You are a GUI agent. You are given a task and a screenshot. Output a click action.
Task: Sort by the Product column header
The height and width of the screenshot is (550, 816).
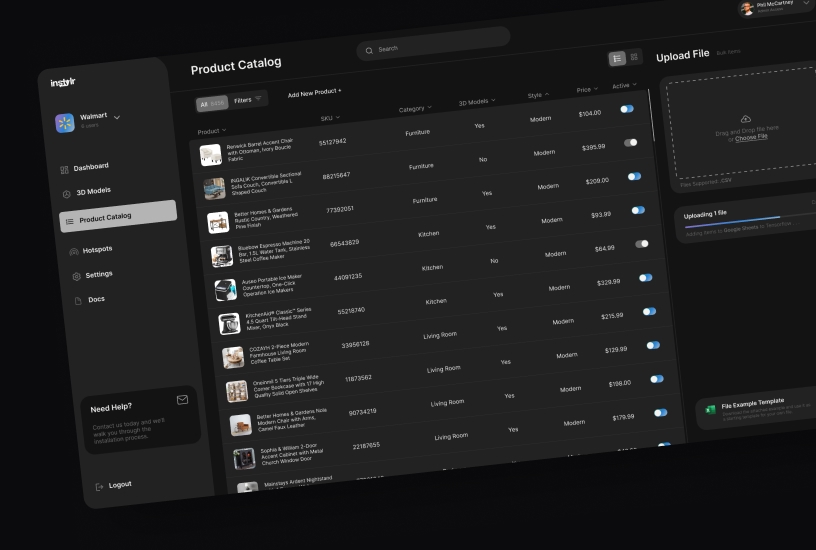pos(212,131)
